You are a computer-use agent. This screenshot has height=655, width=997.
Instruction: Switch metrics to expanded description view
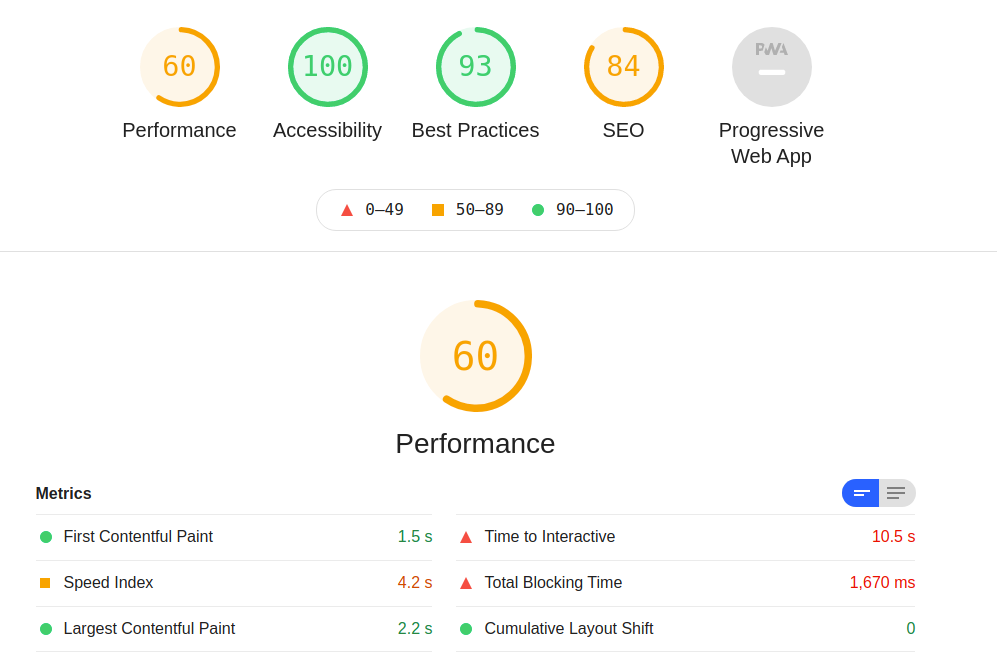[896, 493]
